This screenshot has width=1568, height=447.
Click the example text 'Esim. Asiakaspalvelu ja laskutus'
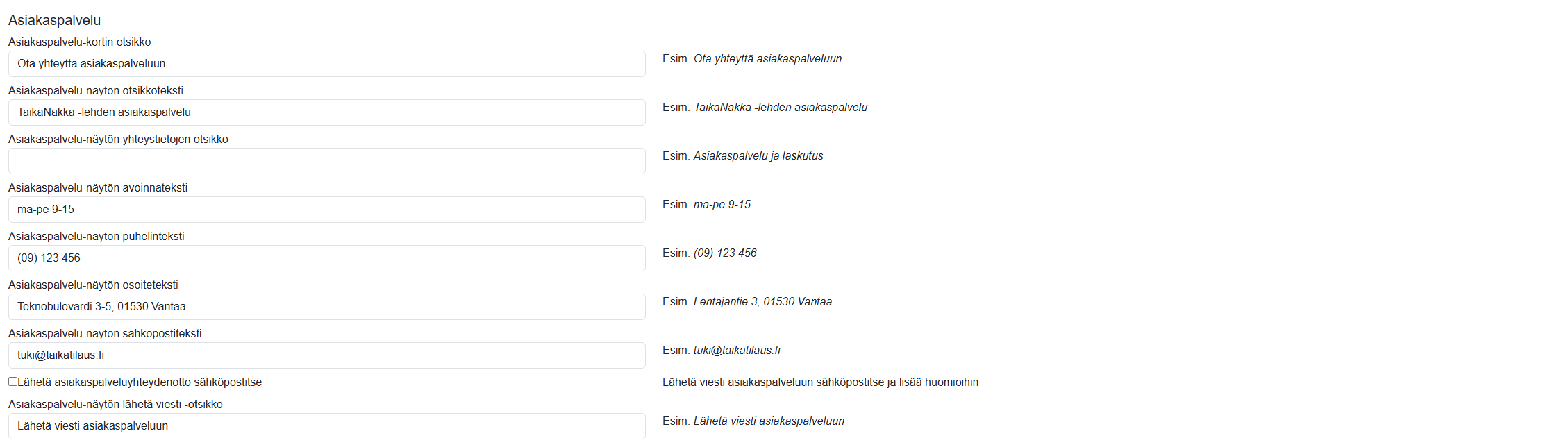pos(742,156)
